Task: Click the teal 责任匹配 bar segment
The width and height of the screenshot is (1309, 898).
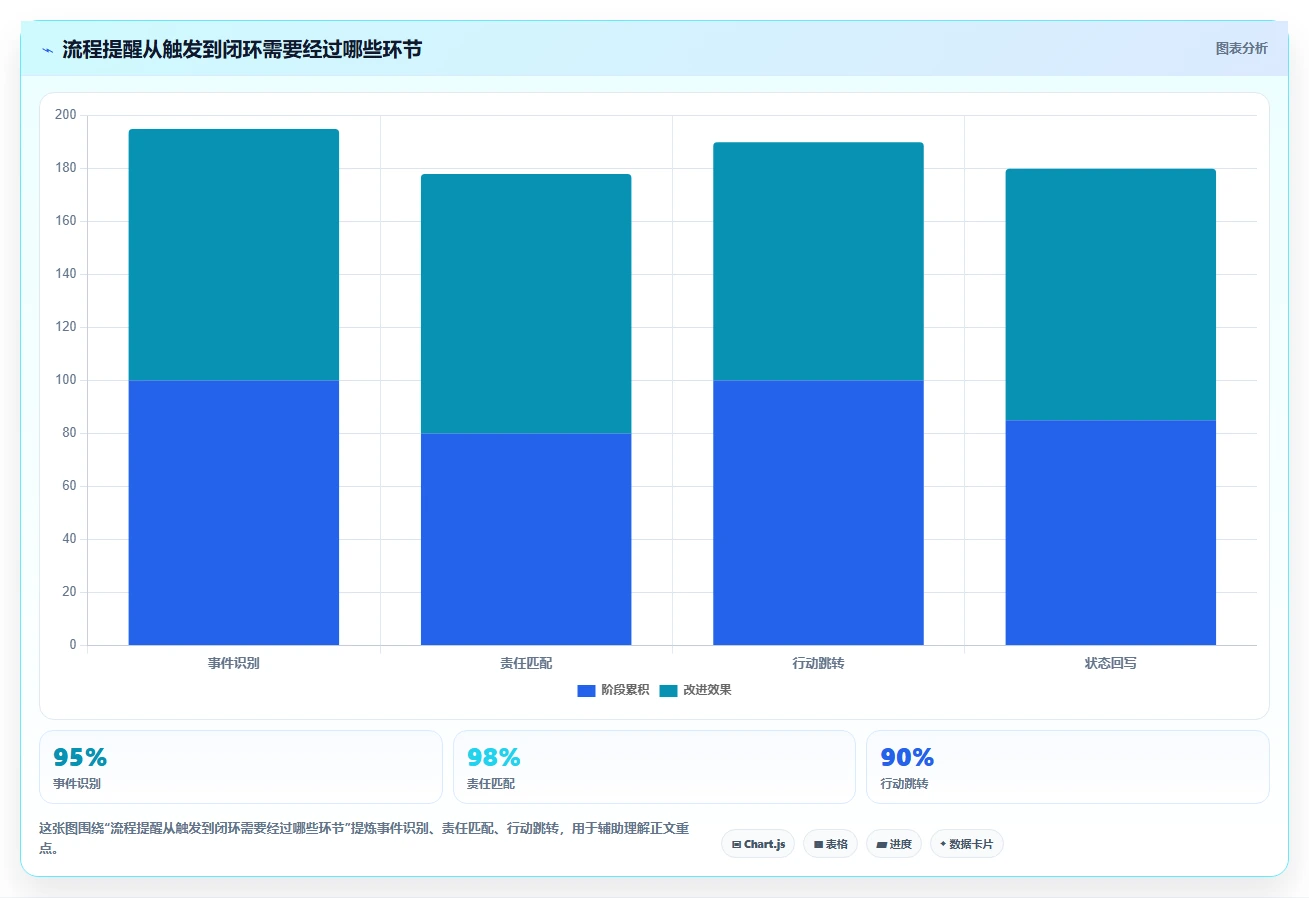Action: click(526, 304)
